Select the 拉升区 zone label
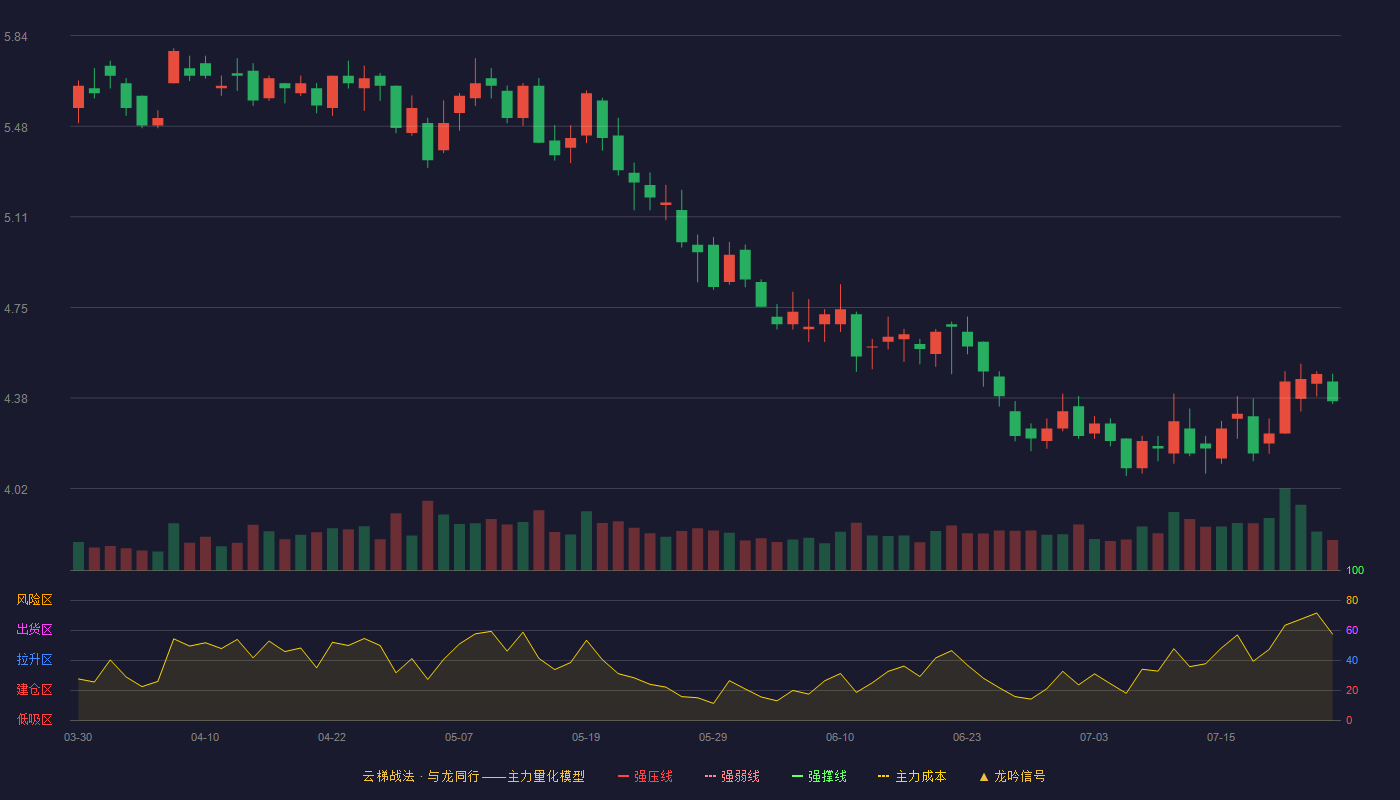1400x800 pixels. point(35,660)
